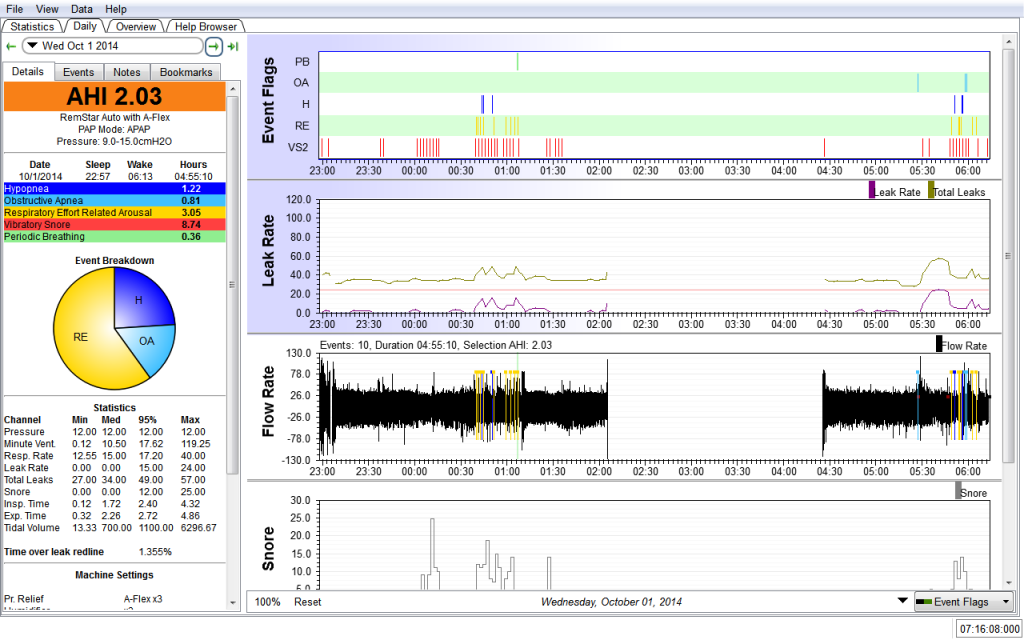Viewport: 1024px width, 640px height.
Task: Open the View menu
Action: [47, 9]
